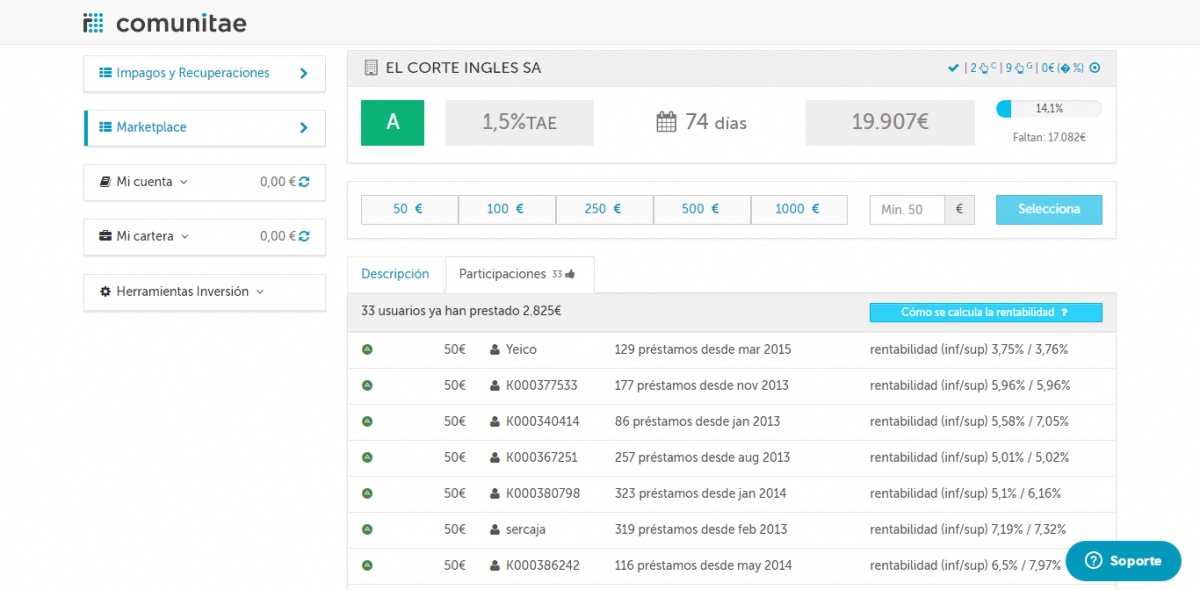The height and width of the screenshot is (590, 1200).
Task: Refresh the Mi cartera balance
Action: [x=304, y=237]
